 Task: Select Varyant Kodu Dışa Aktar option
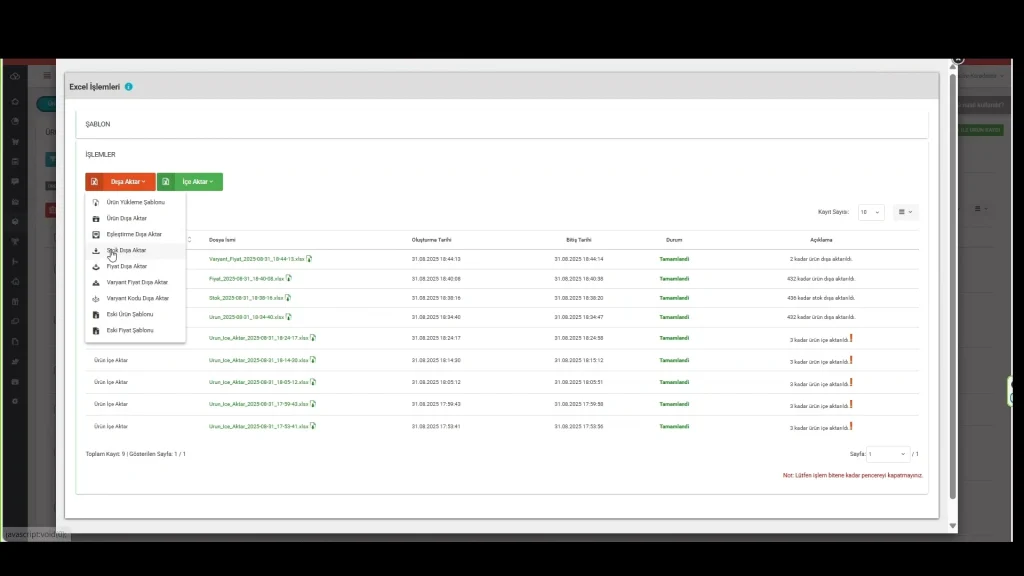coord(137,298)
